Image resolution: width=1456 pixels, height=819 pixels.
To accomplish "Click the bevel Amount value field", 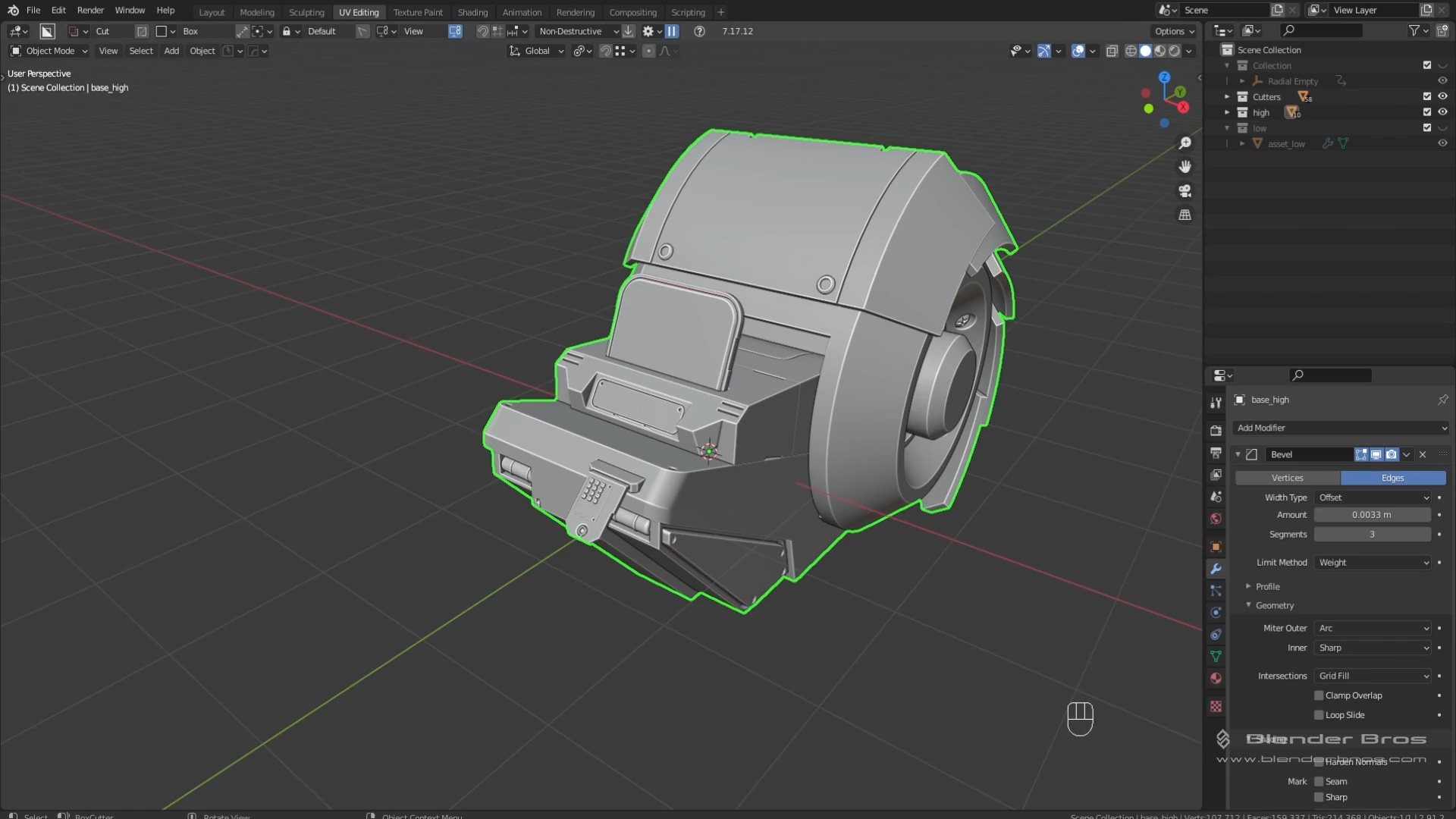I will pyautogui.click(x=1371, y=515).
